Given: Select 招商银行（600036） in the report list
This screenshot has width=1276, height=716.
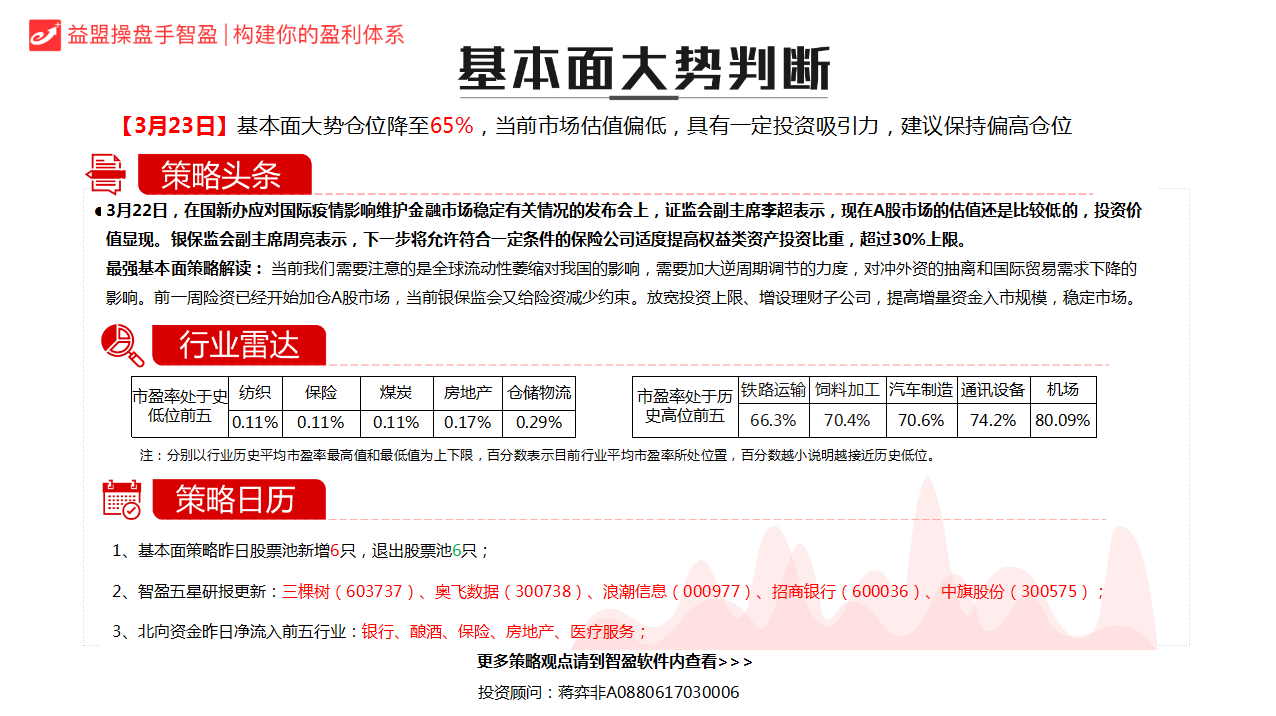Looking at the screenshot, I should (x=845, y=591).
